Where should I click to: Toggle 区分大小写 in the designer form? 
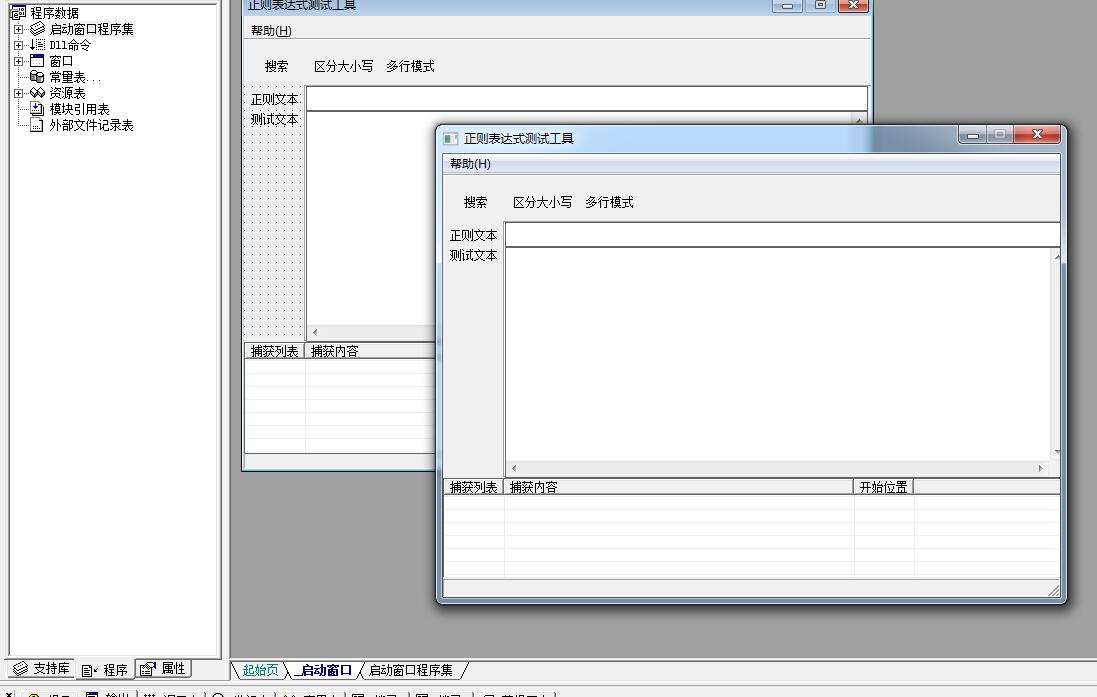[x=343, y=66]
